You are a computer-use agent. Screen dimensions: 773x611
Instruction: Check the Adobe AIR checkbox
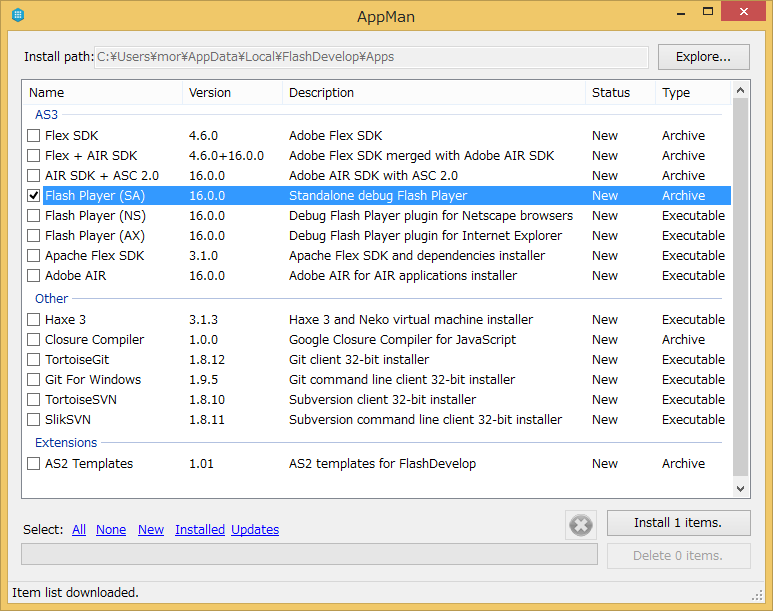pyautogui.click(x=34, y=276)
